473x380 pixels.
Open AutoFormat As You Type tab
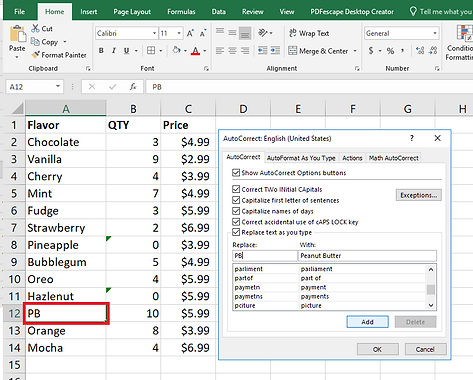[301, 158]
